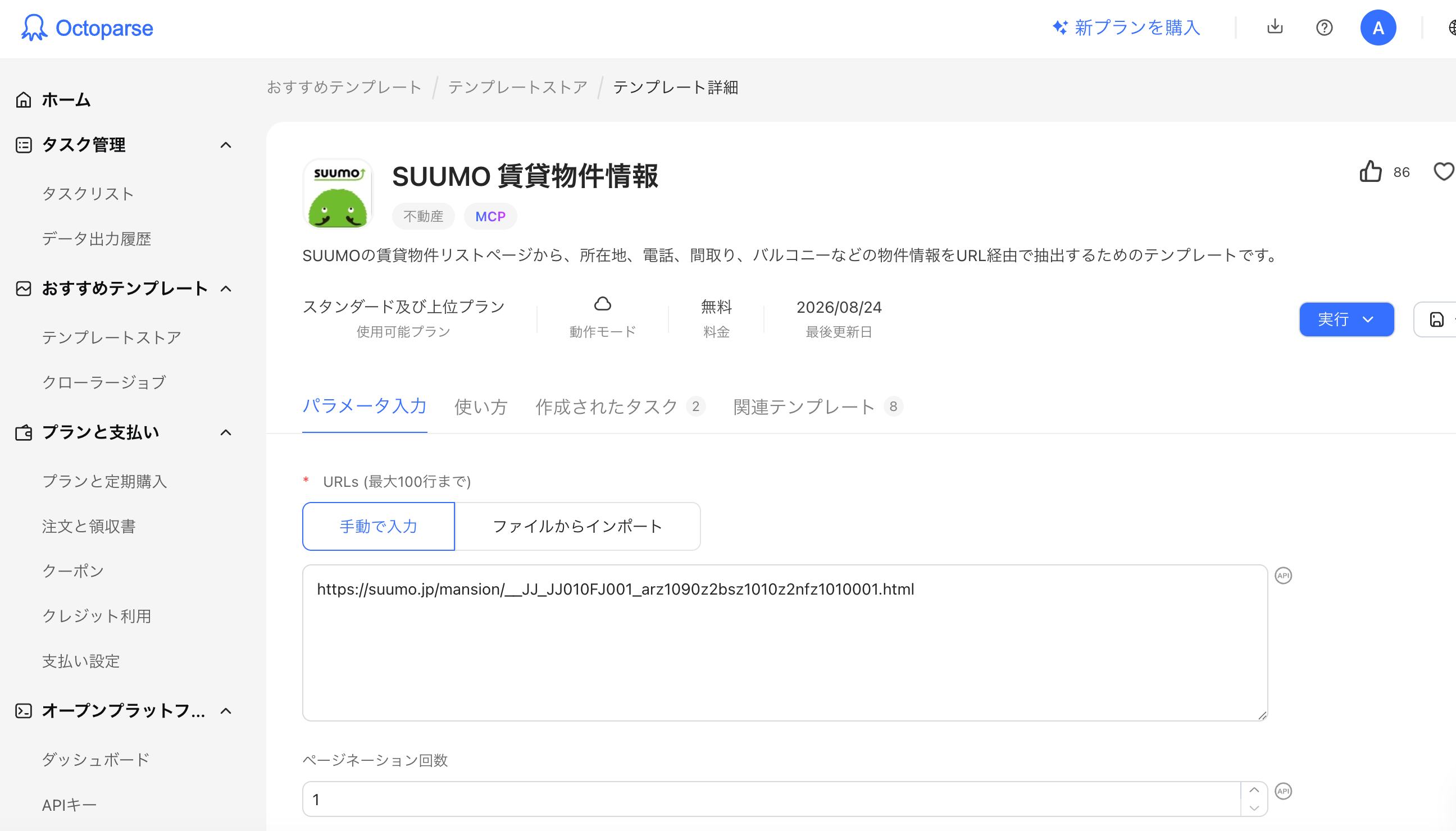Image resolution: width=1456 pixels, height=831 pixels.
Task: Open クローラージョブ in sidebar
Action: (x=104, y=382)
